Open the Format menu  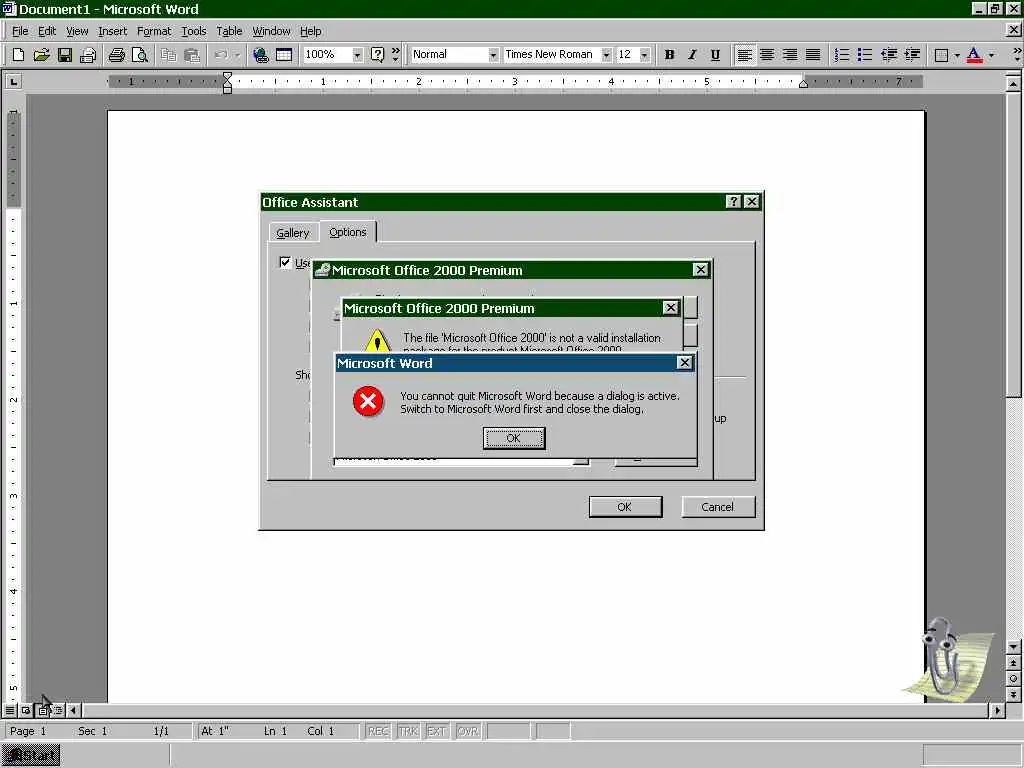153,31
